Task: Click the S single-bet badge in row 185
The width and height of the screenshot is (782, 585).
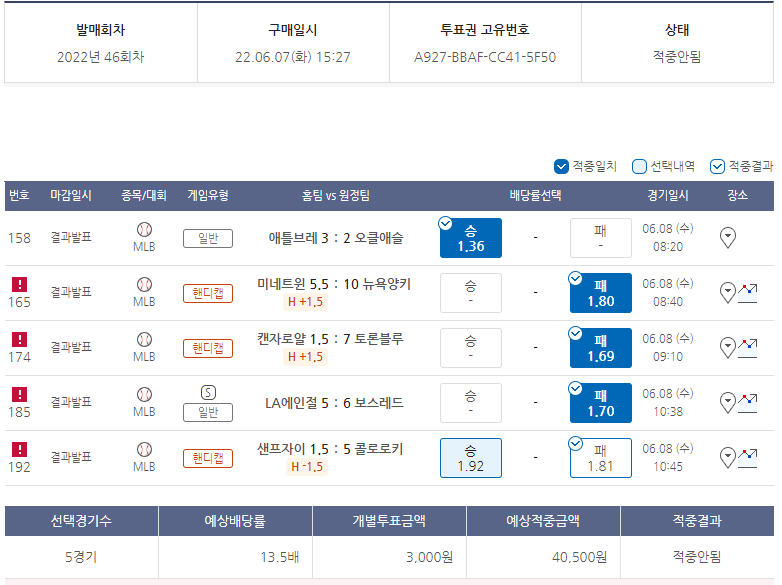Action: point(208,392)
